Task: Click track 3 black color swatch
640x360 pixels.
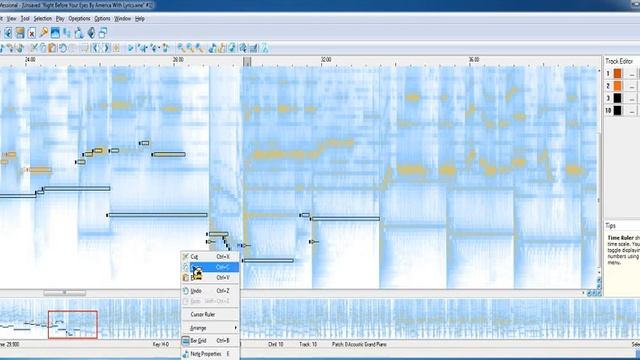Action: pyautogui.click(x=618, y=98)
